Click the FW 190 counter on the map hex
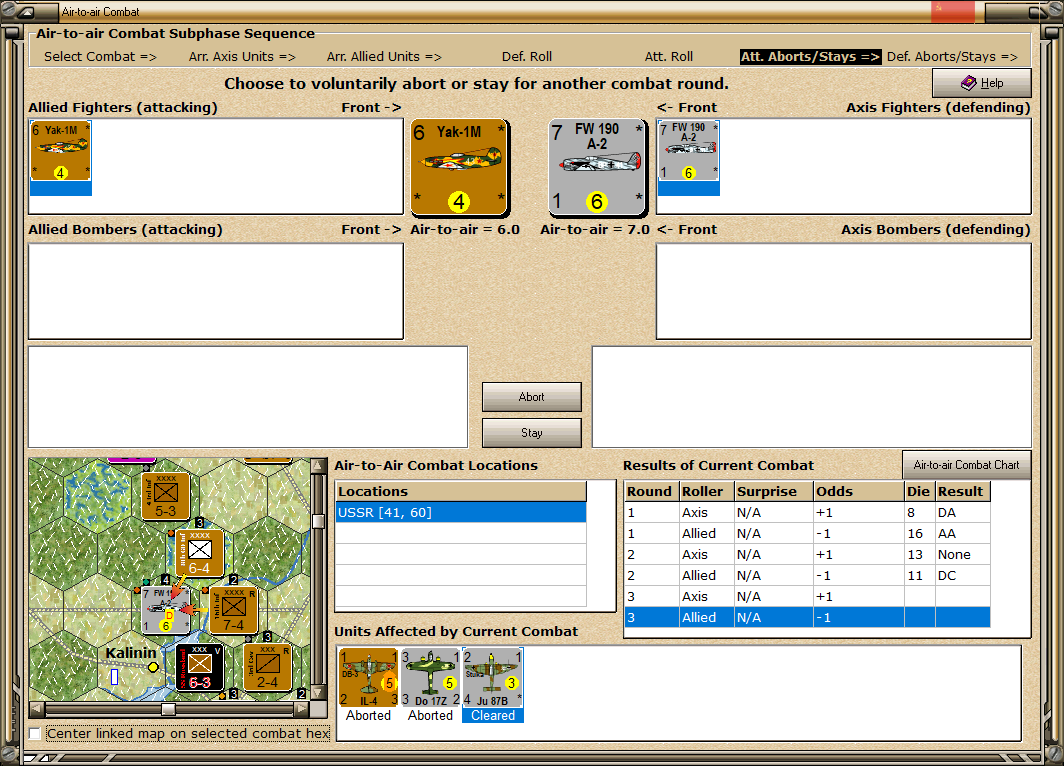 pos(166,610)
